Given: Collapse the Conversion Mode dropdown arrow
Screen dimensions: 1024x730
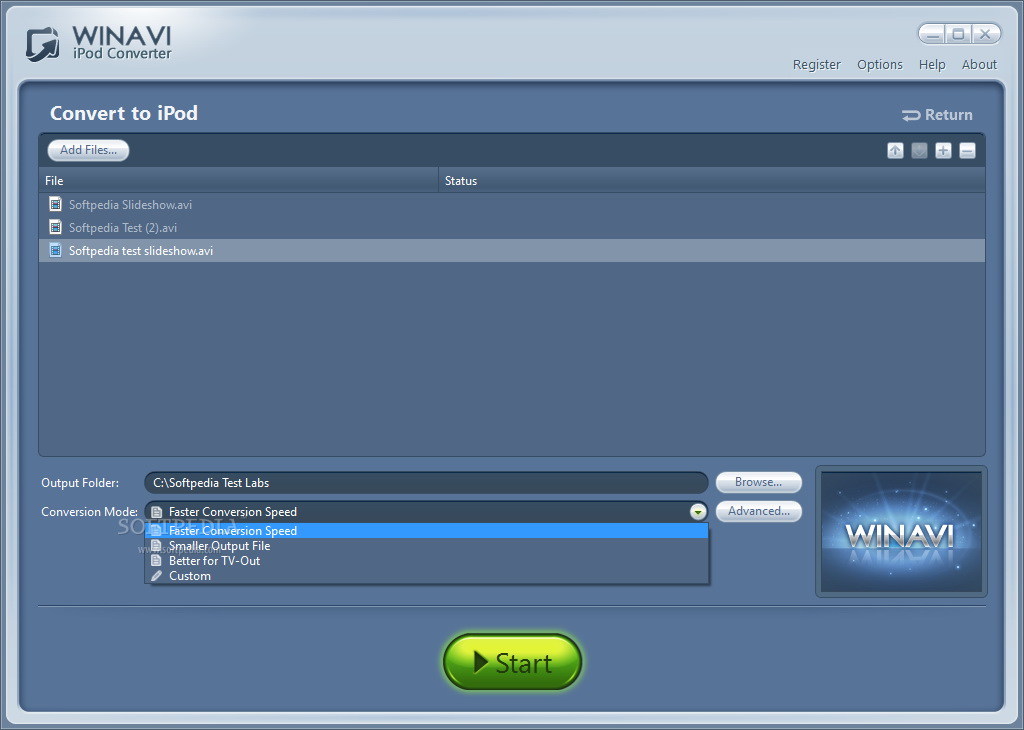Looking at the screenshot, I should pos(697,512).
